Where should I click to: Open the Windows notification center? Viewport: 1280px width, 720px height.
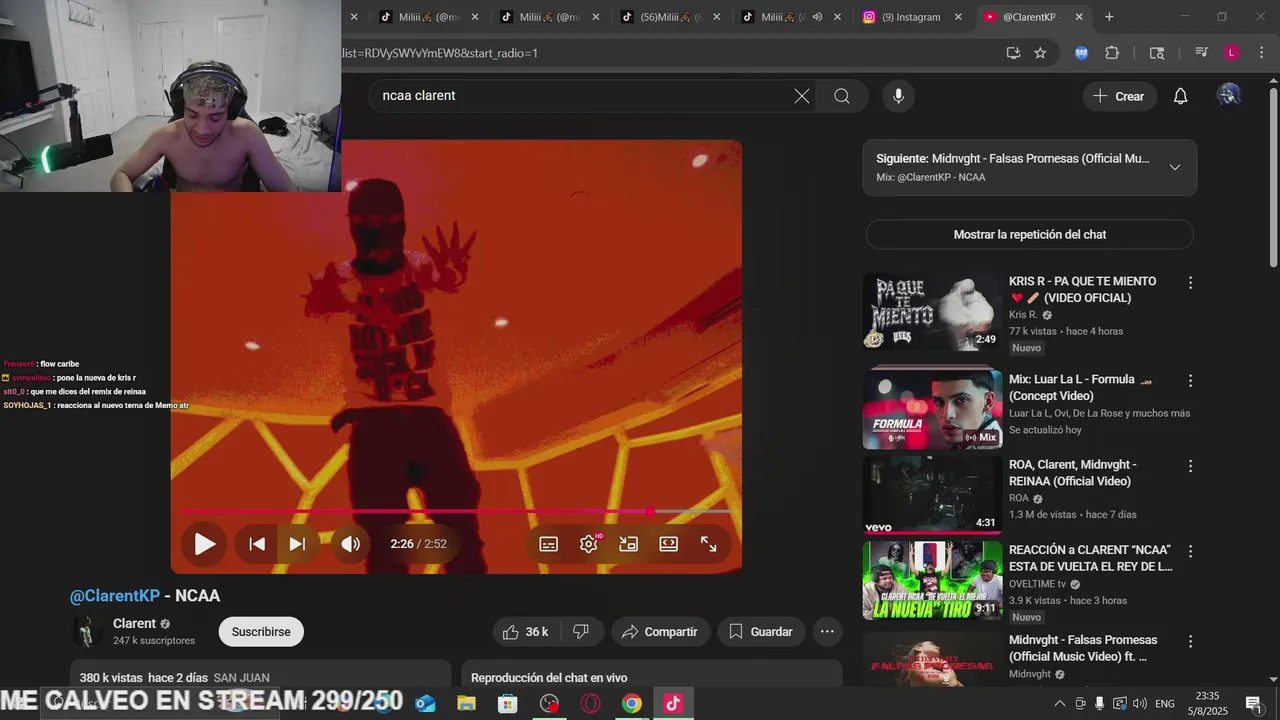1254,704
